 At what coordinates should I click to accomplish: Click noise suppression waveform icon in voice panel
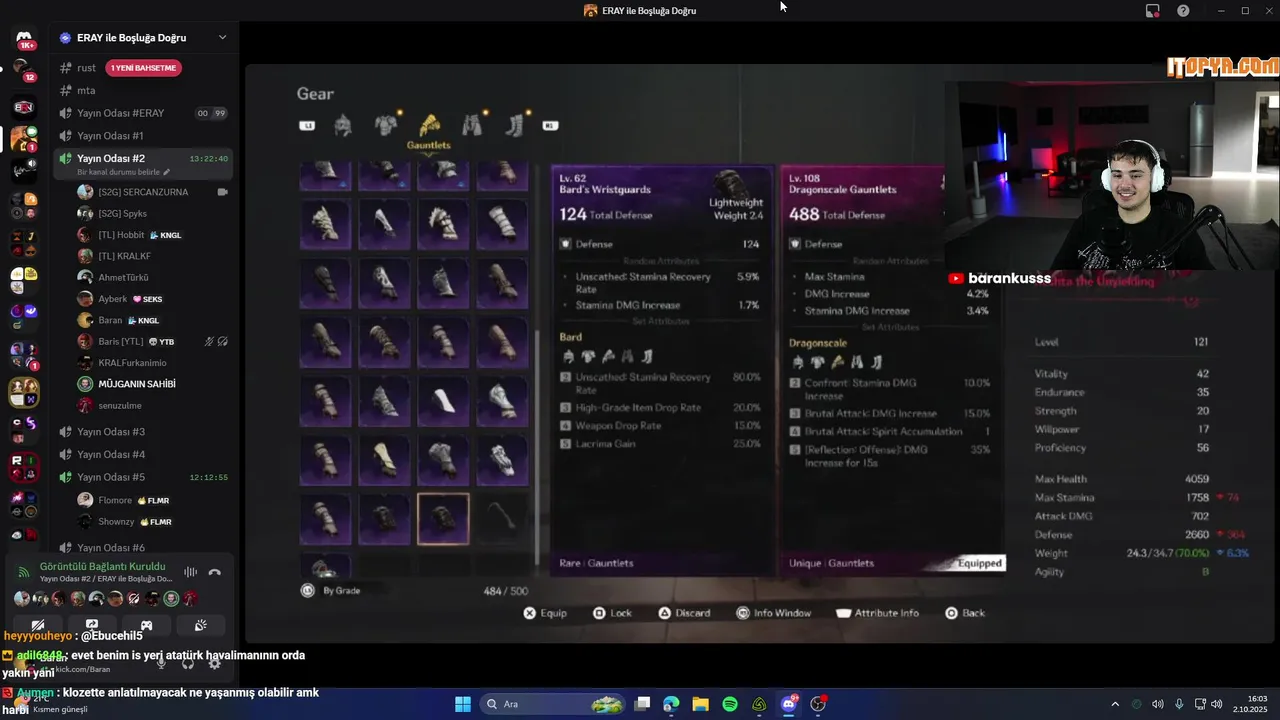pyautogui.click(x=190, y=572)
